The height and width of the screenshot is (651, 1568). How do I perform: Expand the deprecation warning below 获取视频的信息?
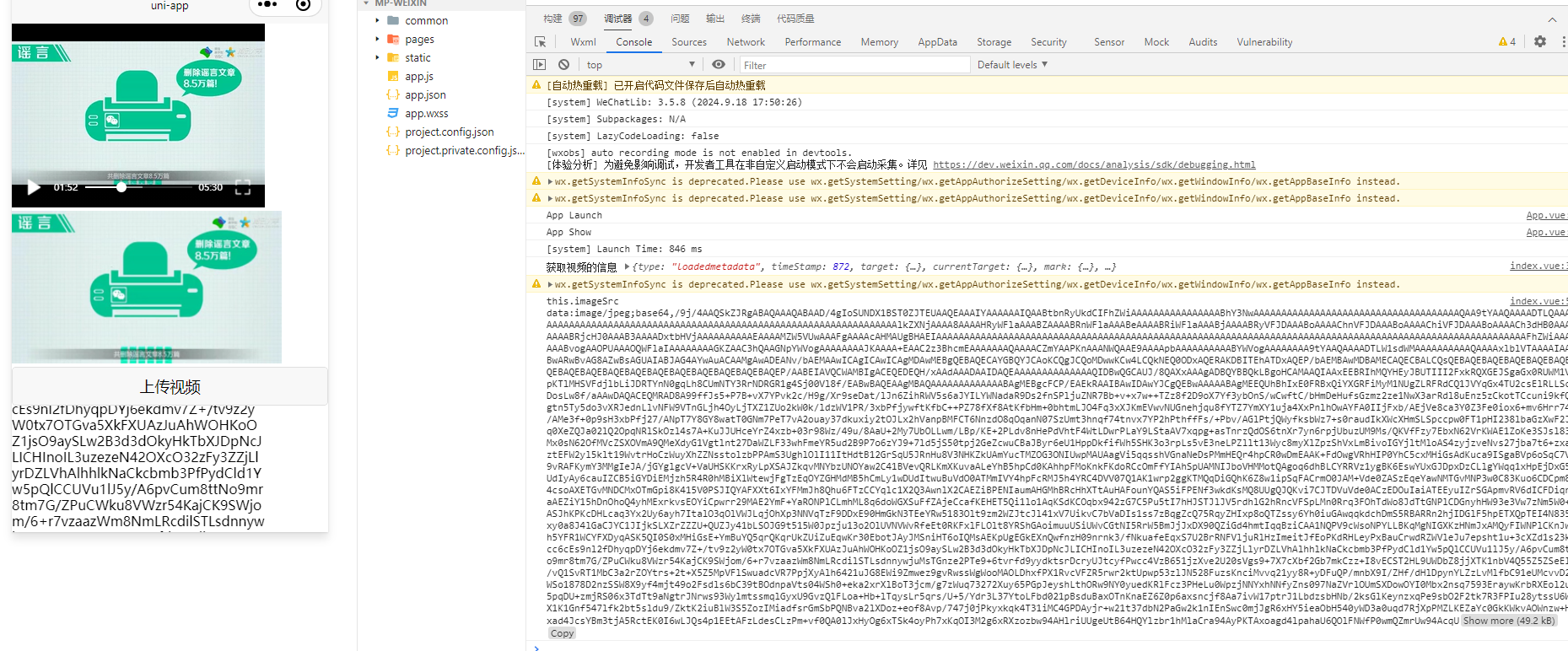551,284
